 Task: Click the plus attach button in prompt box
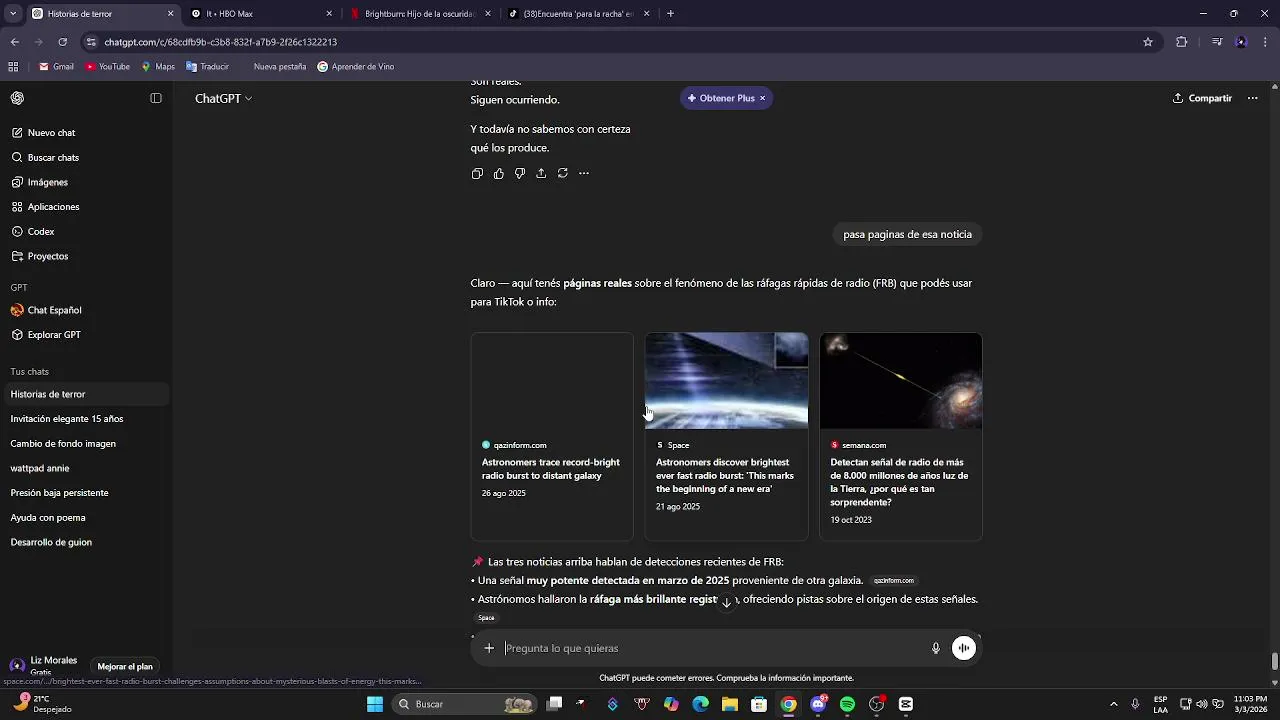pos(489,648)
